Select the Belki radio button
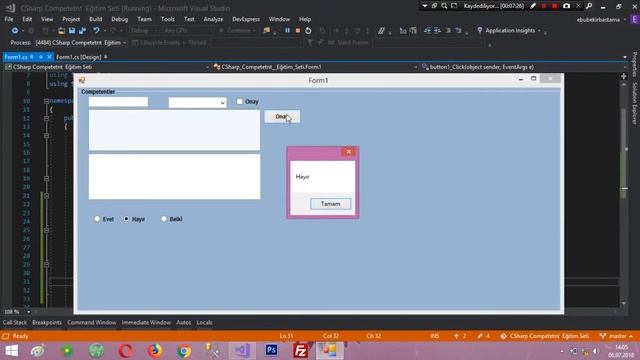 click(164, 219)
